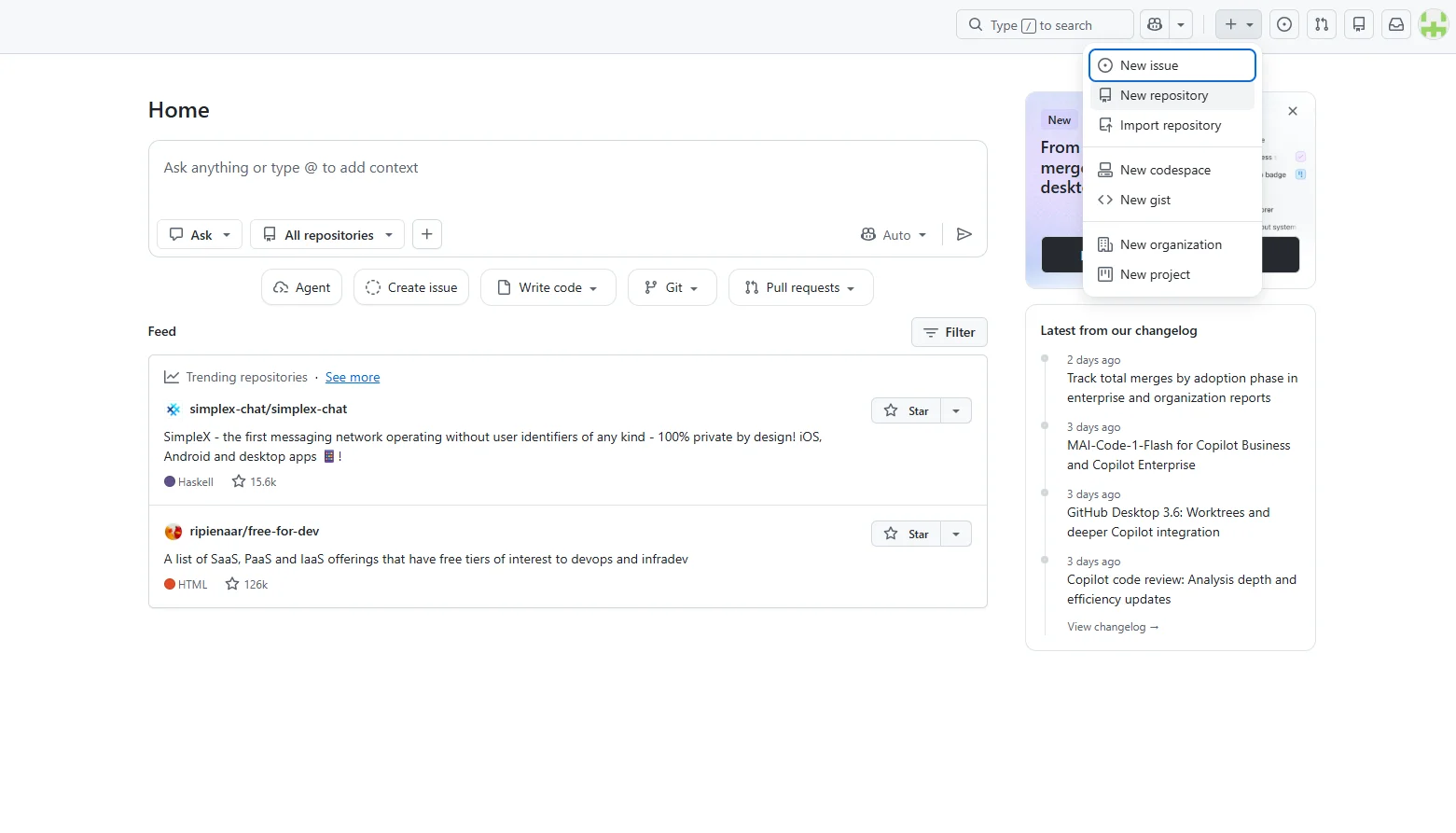Open the Issues icon in header
Viewport: 1456px width, 833px height.
1284,24
